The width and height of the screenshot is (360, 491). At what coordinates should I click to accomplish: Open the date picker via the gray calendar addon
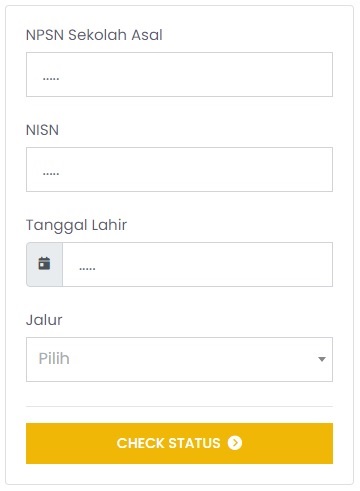pos(44,264)
